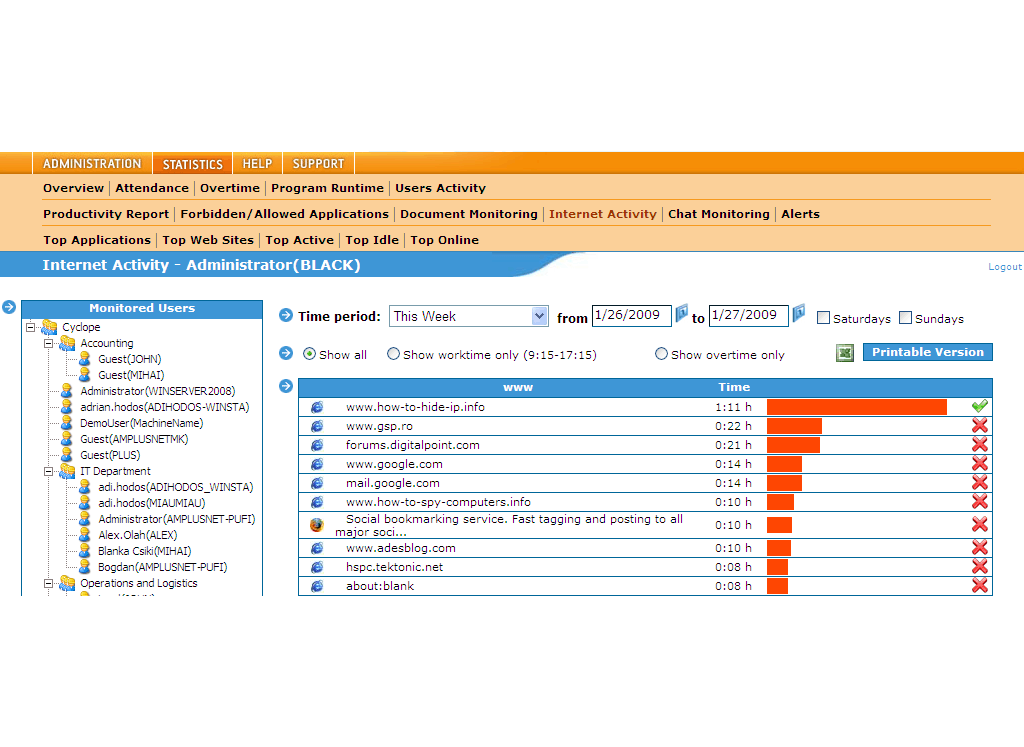Click green checkmark for www.how-to-hide-ip.info
The width and height of the screenshot is (1024, 747).
tap(980, 407)
